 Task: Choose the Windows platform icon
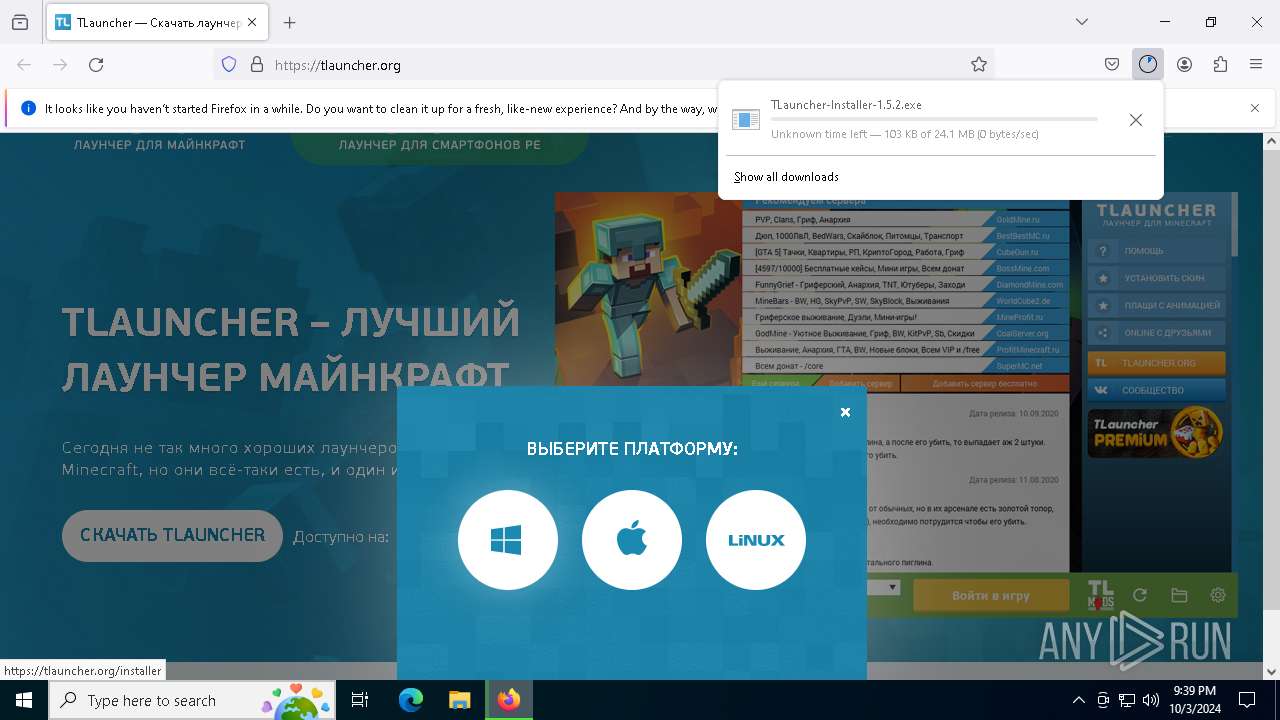[x=507, y=540]
